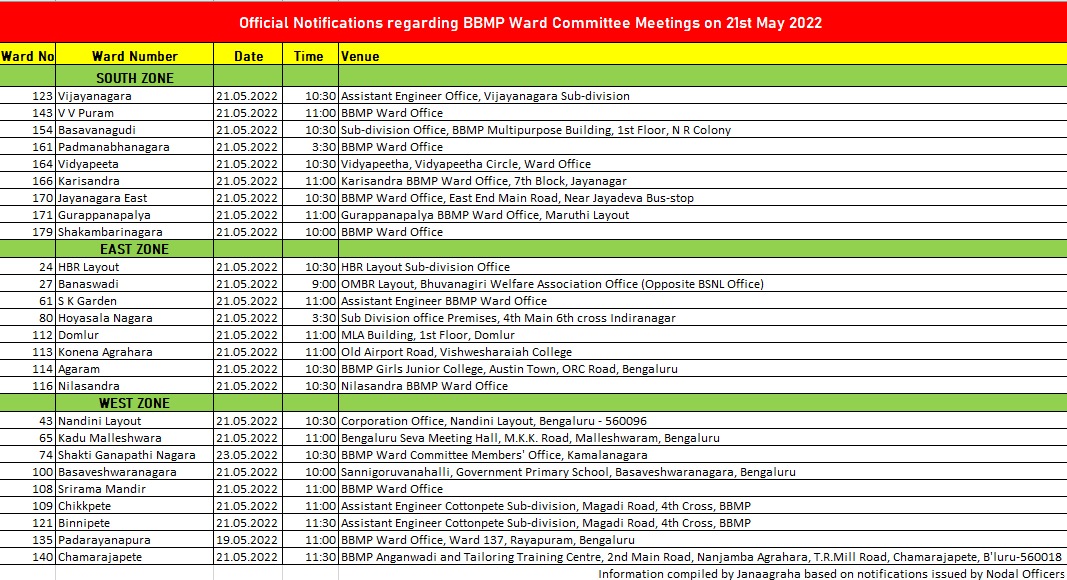The height and width of the screenshot is (580, 1067).
Task: Select the 'Karisandra' ward cell
Action: point(135,181)
